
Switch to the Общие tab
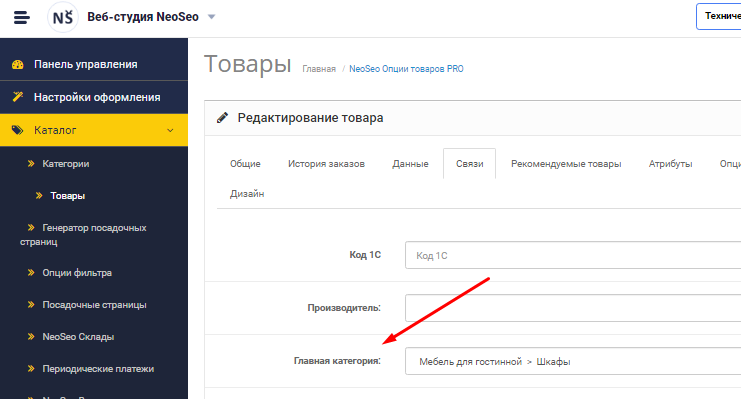245,164
